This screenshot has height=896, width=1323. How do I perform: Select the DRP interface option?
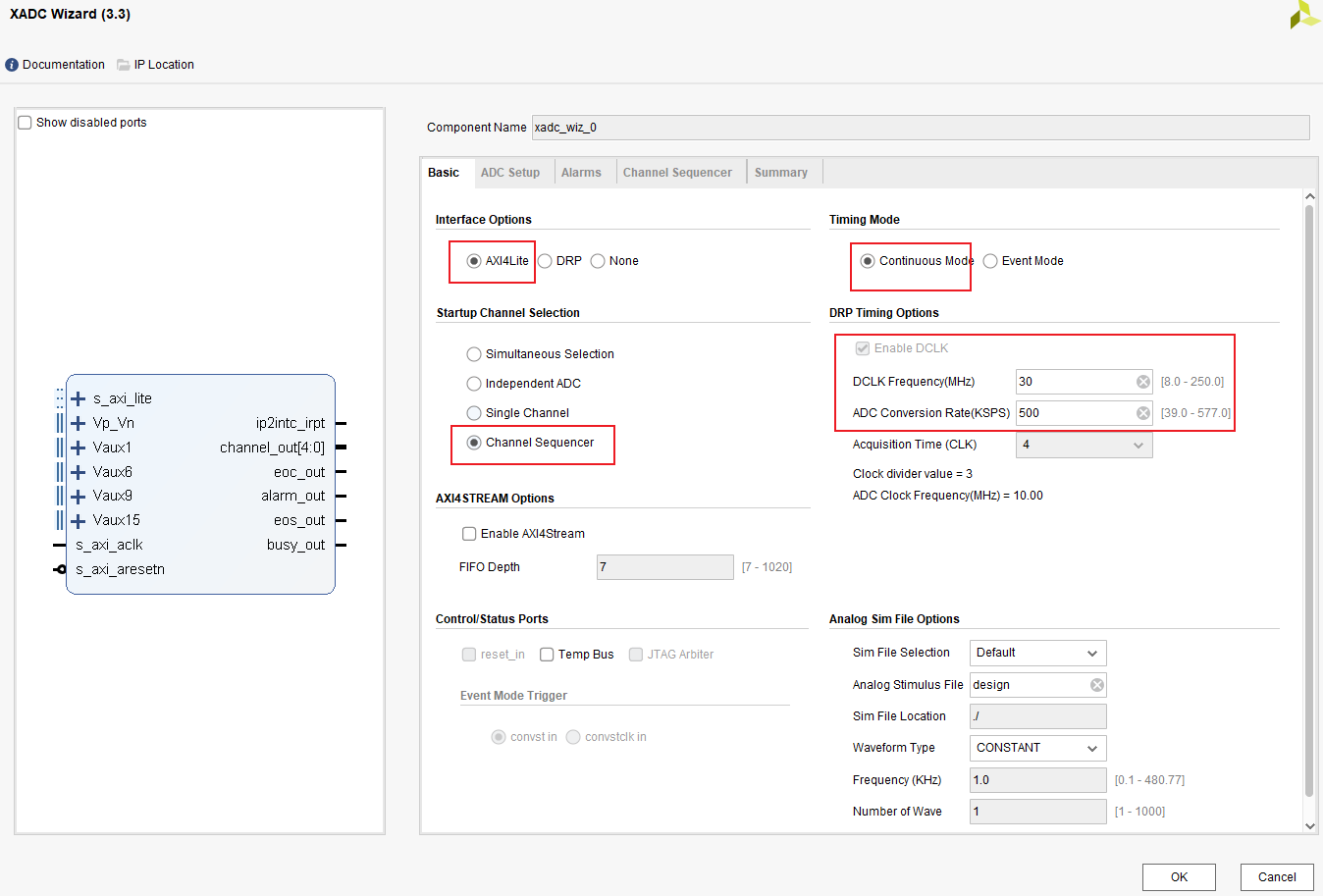pyautogui.click(x=545, y=261)
